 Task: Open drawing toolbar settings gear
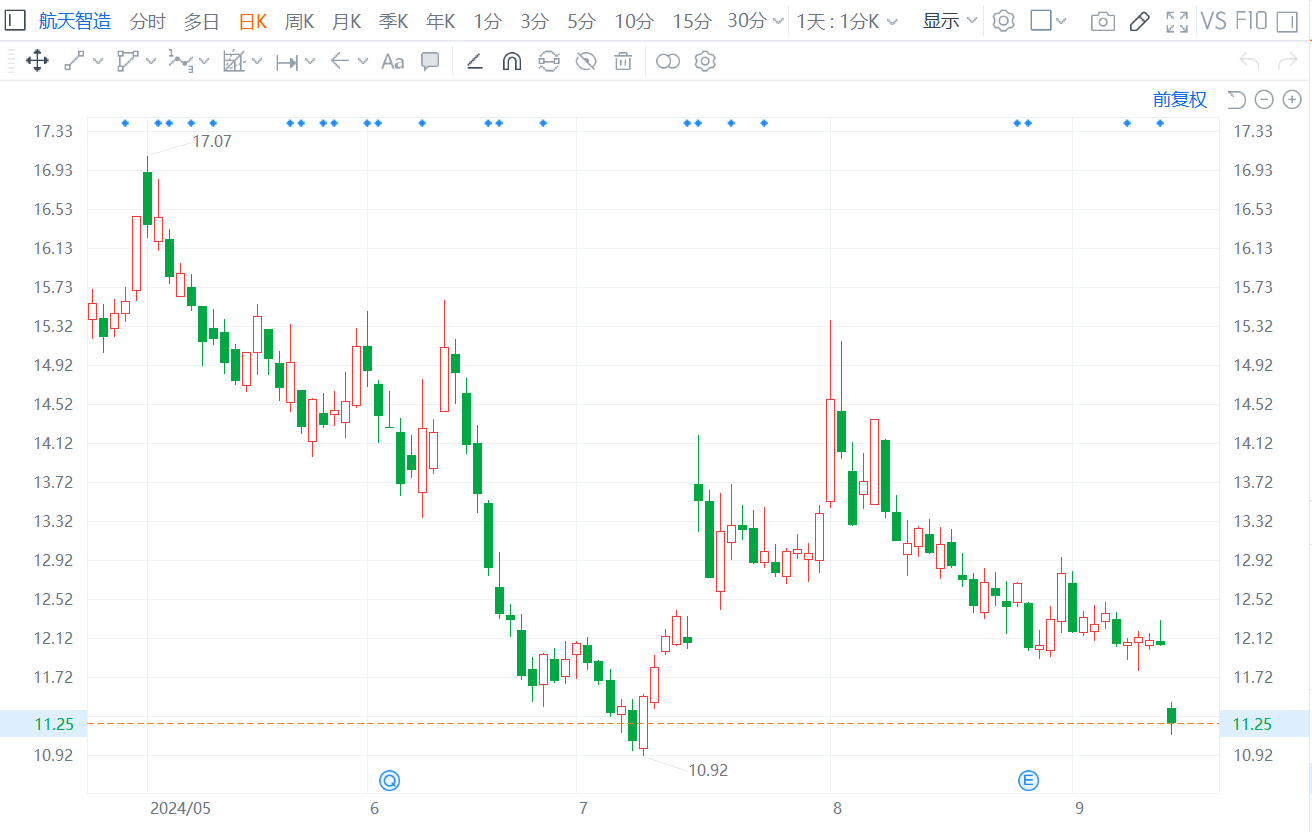tap(705, 62)
